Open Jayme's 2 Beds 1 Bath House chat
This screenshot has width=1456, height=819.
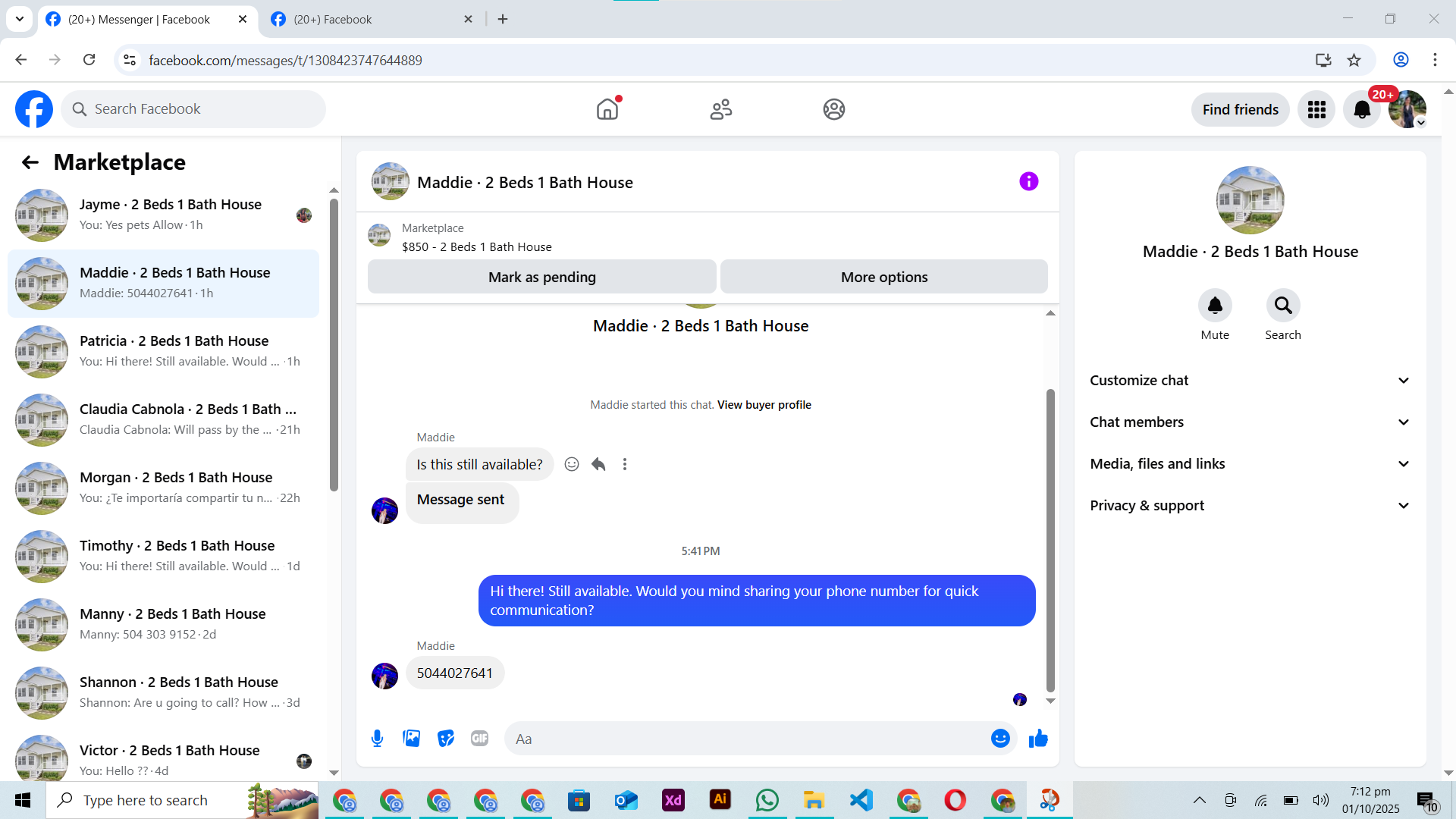coord(163,215)
